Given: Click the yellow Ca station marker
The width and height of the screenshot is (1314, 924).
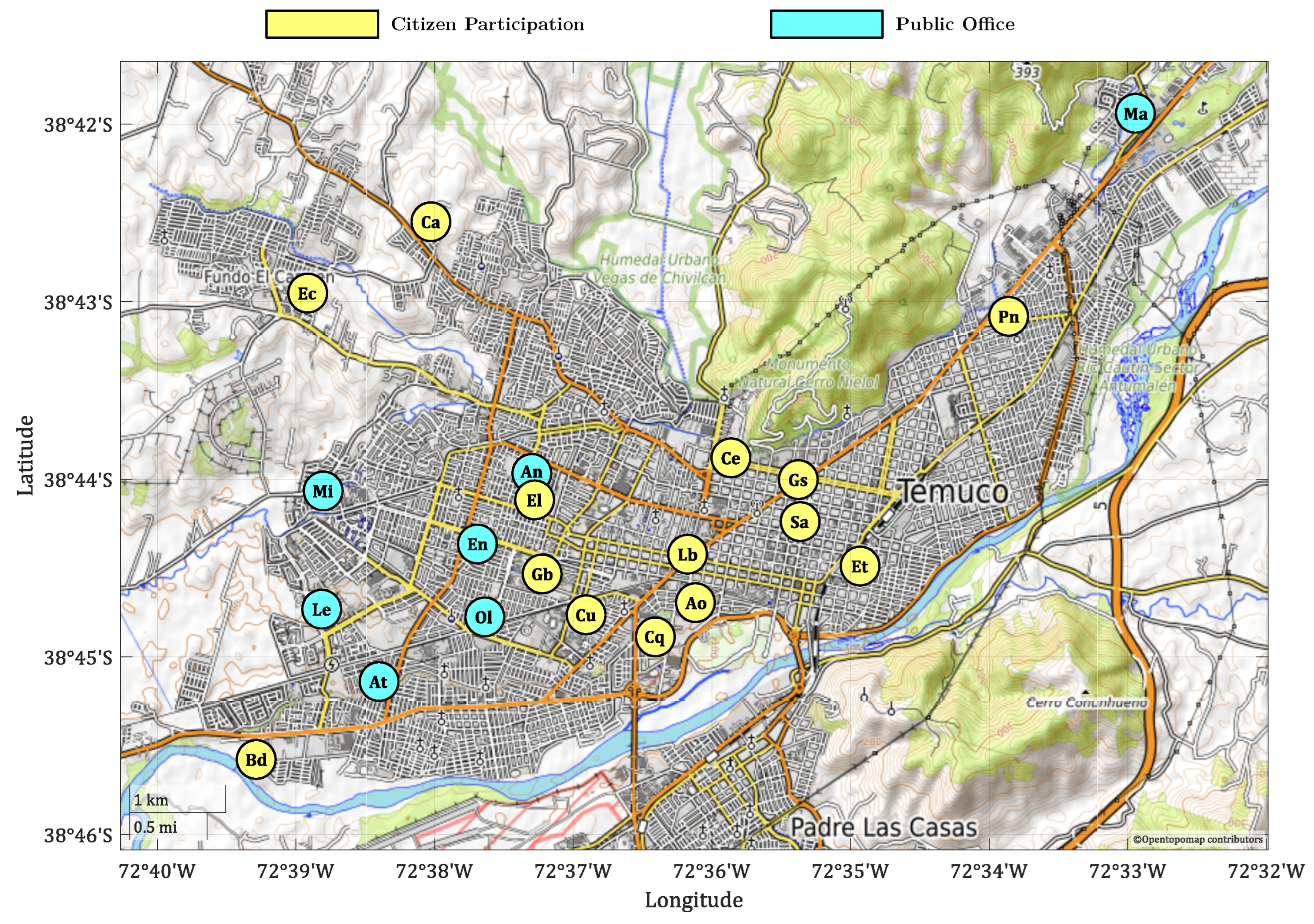Looking at the screenshot, I should pyautogui.click(x=431, y=222).
